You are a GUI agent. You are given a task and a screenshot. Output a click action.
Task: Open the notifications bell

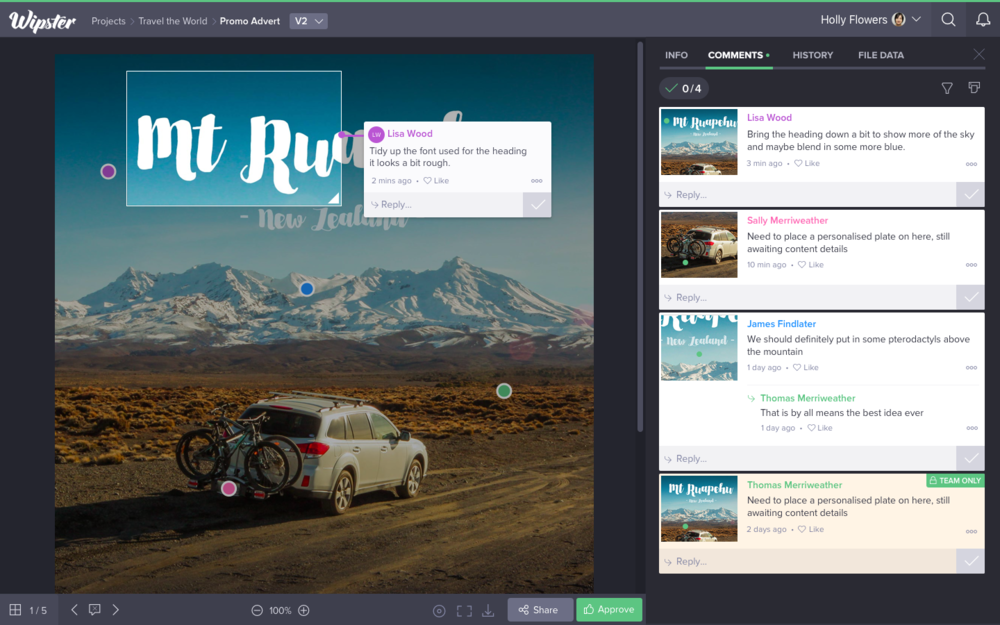(x=983, y=20)
